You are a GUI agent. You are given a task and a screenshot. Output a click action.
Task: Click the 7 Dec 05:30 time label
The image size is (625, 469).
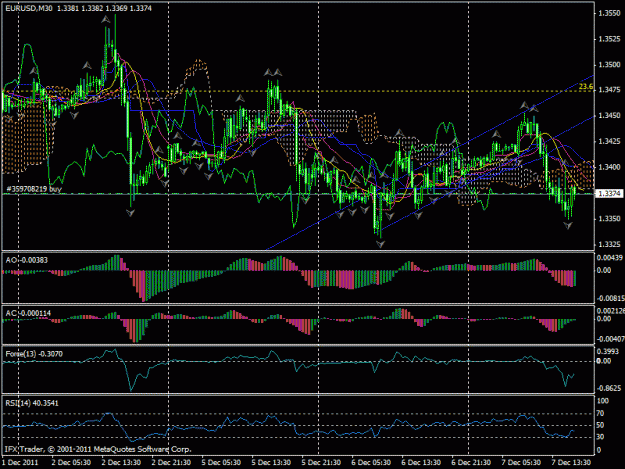tap(521, 463)
